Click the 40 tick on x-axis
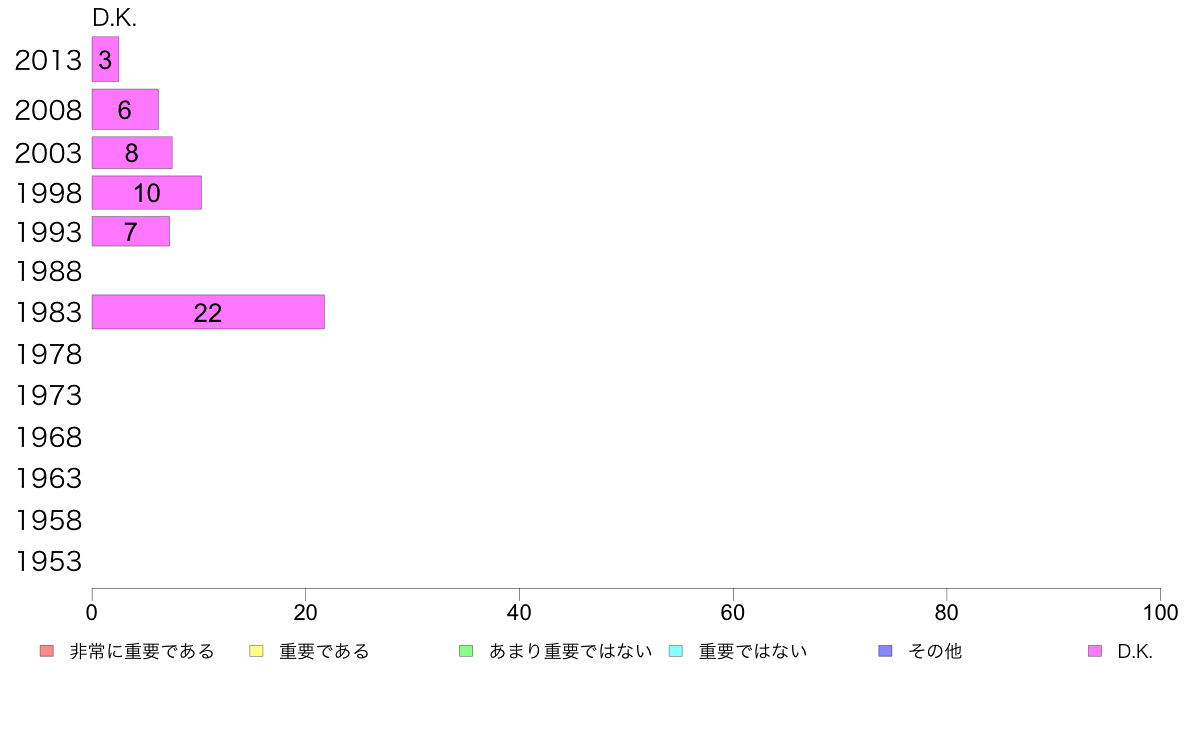Viewport: 1188px width, 736px height. 519,612
